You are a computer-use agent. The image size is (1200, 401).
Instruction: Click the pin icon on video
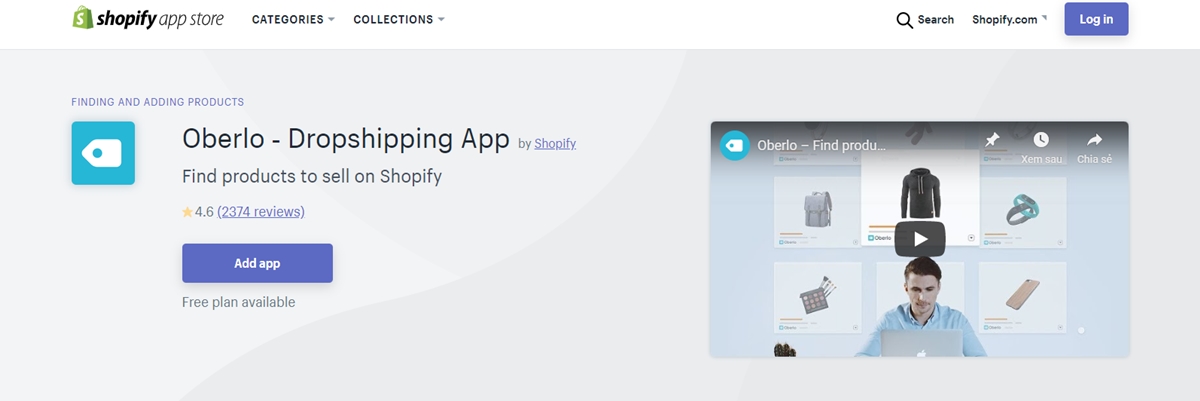click(x=992, y=140)
